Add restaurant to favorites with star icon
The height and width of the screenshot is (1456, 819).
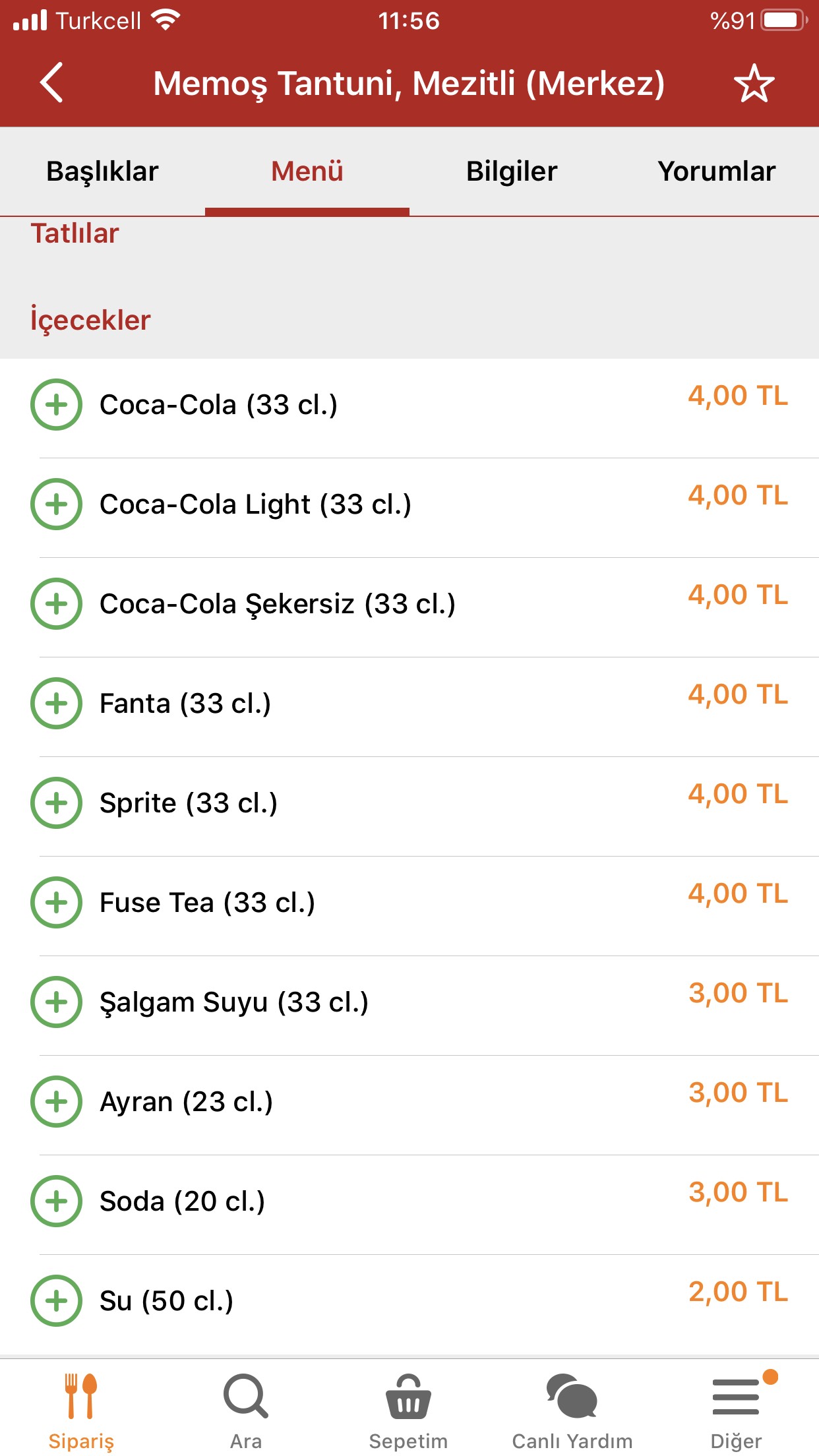click(754, 83)
